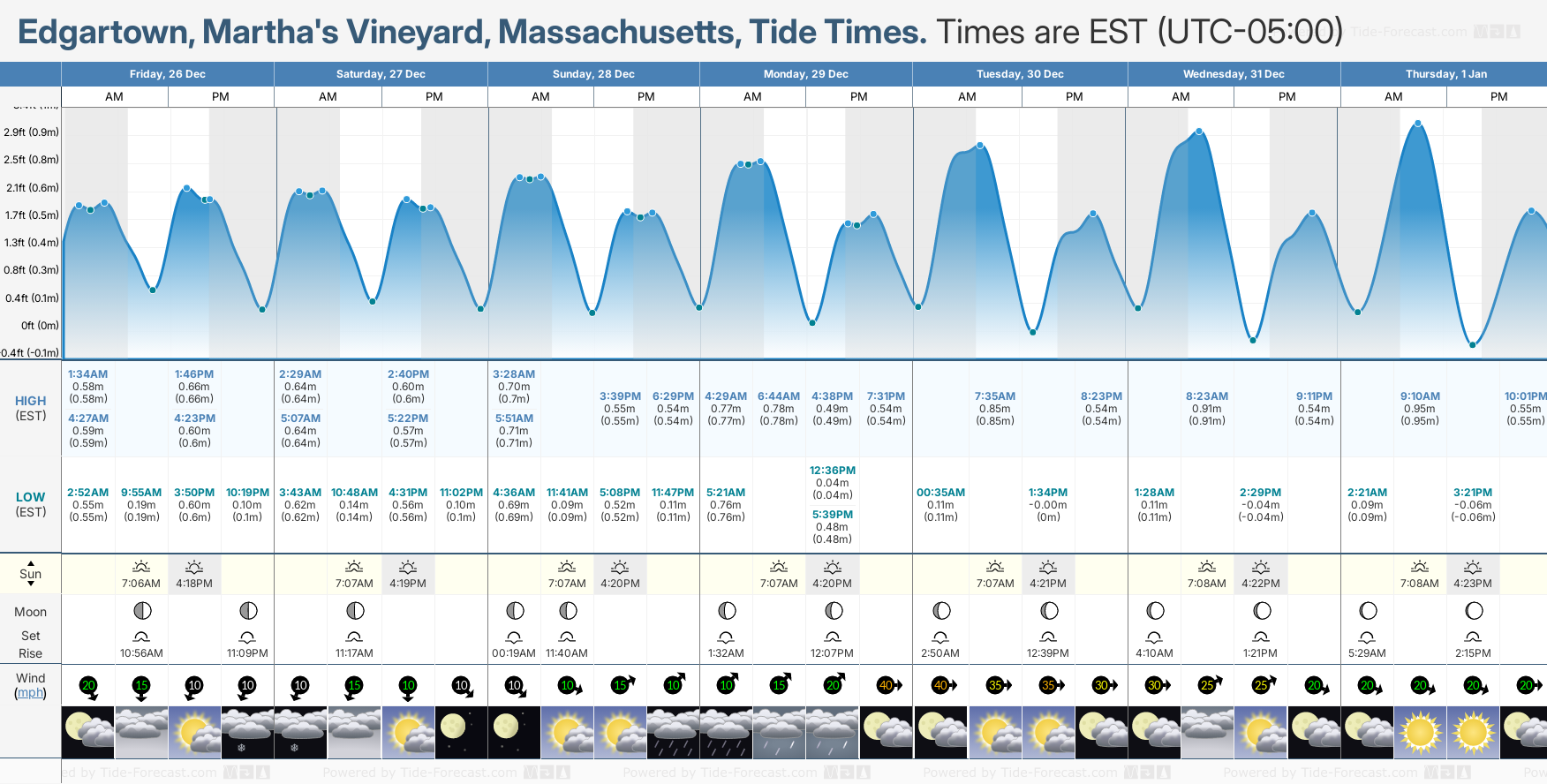Click Thursday's lowest tide point on chart
The image size is (1547, 784).
pos(1472,344)
